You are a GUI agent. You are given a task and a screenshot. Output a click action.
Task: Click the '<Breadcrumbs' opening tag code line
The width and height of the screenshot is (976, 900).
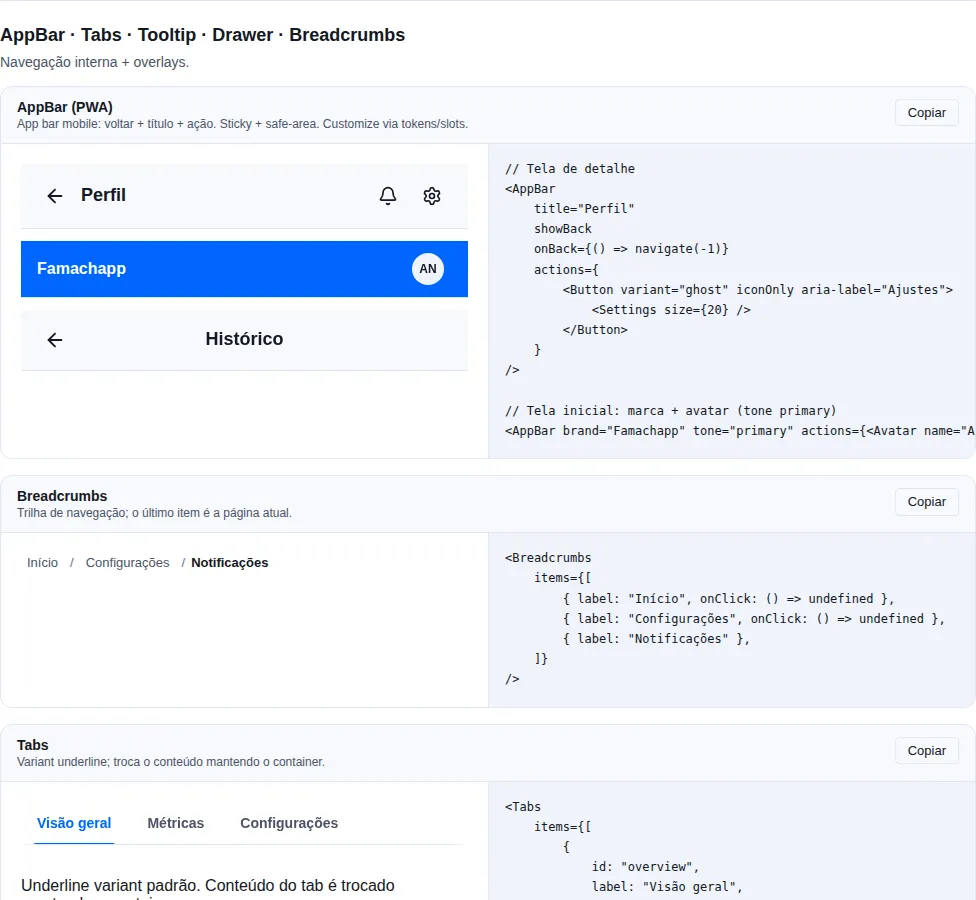pyautogui.click(x=548, y=558)
